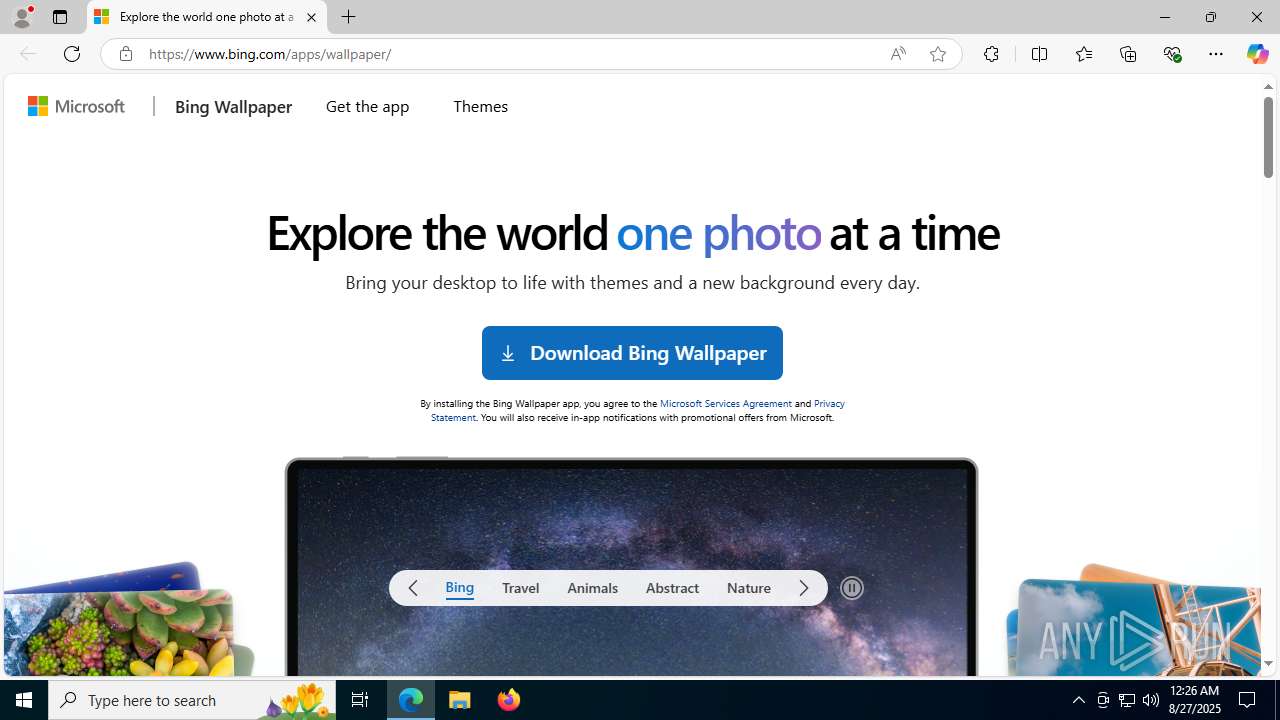This screenshot has height=720, width=1280.
Task: Click the taskbar search box
Action: coord(192,700)
